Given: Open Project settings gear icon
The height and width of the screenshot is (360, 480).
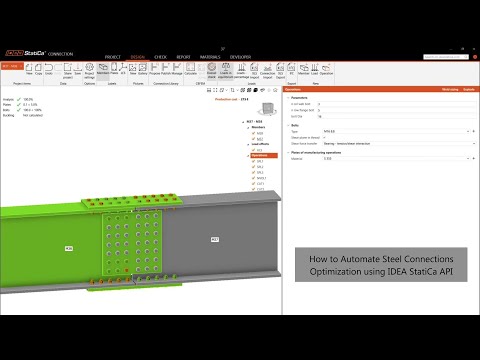Looking at the screenshot, I should (89, 71).
